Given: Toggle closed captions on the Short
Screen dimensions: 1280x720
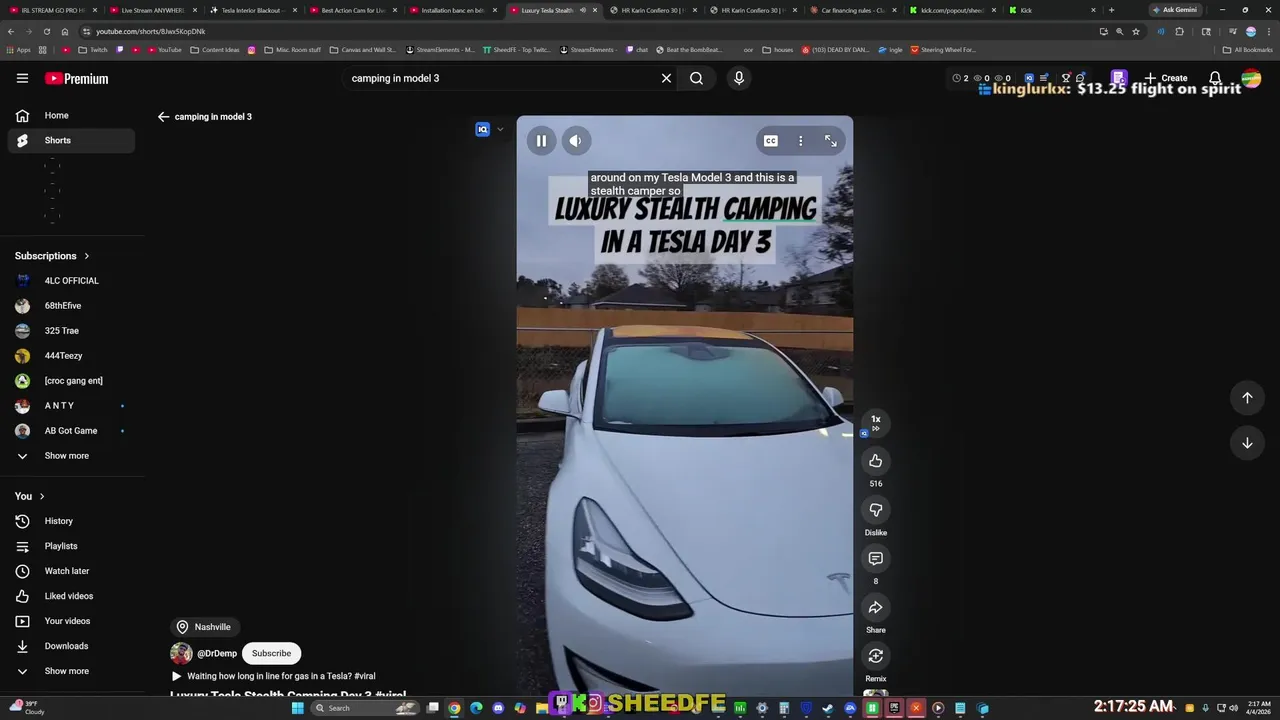Looking at the screenshot, I should coord(770,141).
